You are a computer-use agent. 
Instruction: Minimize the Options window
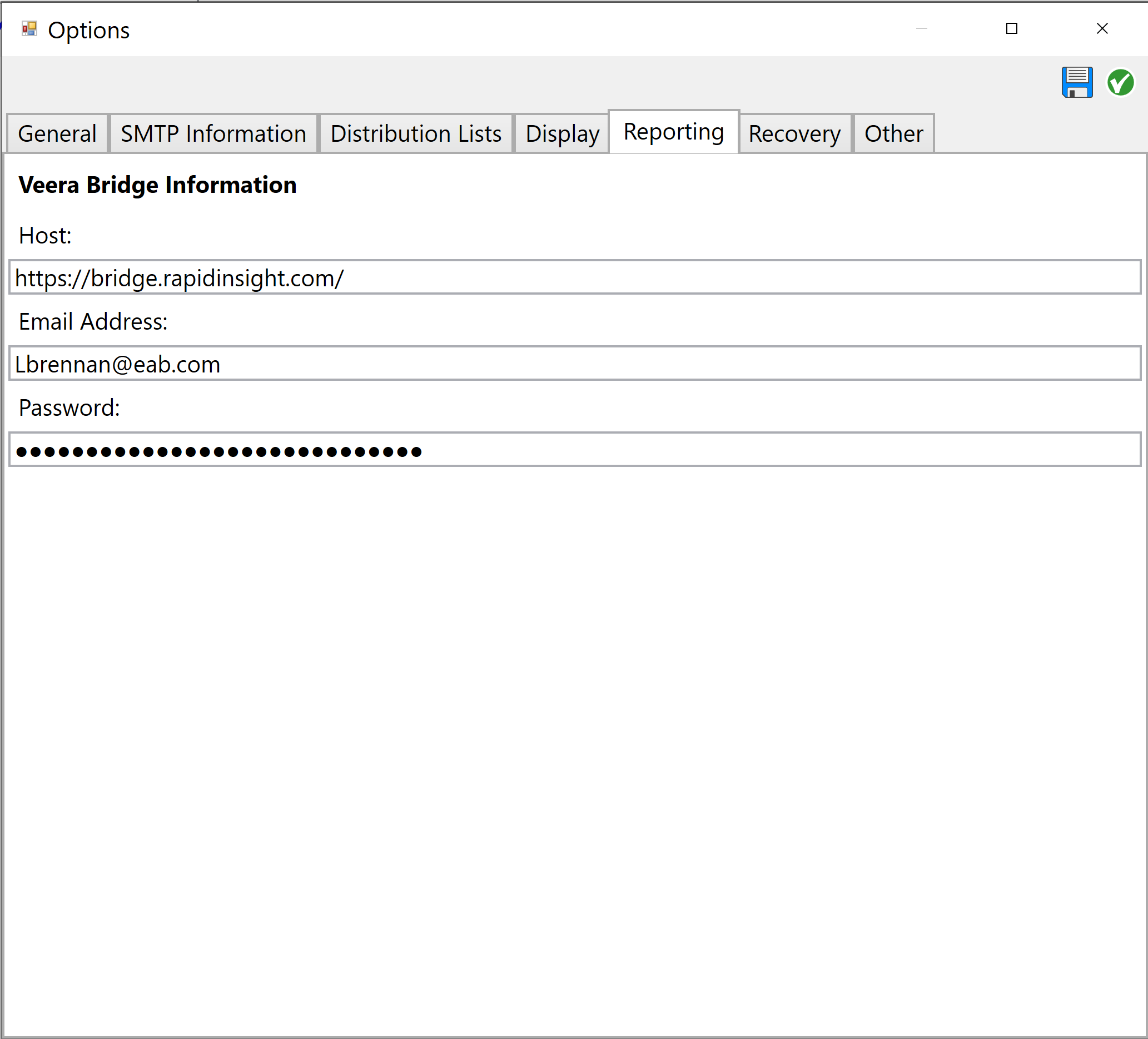click(x=921, y=28)
